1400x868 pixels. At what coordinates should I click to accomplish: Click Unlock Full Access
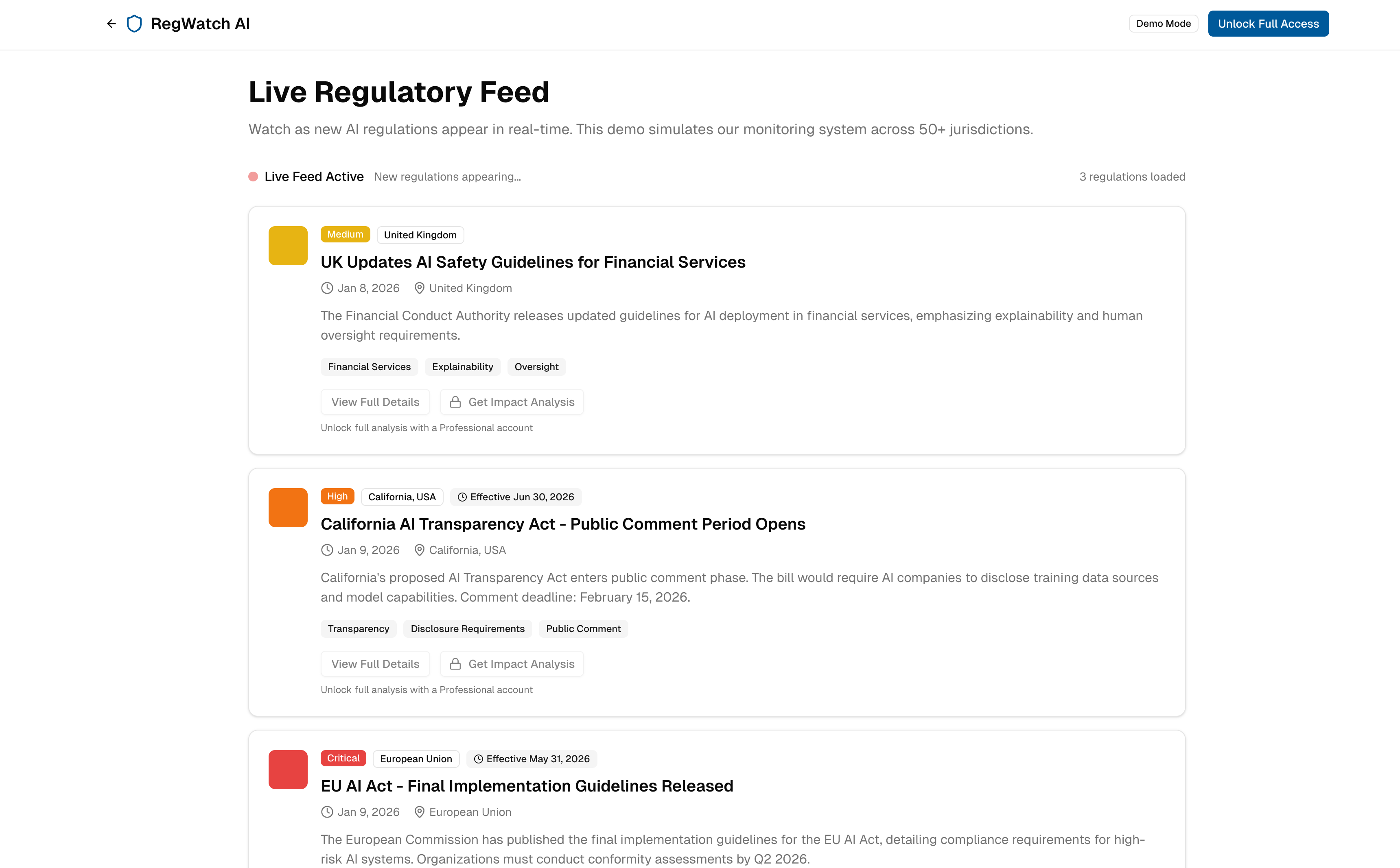click(x=1268, y=24)
